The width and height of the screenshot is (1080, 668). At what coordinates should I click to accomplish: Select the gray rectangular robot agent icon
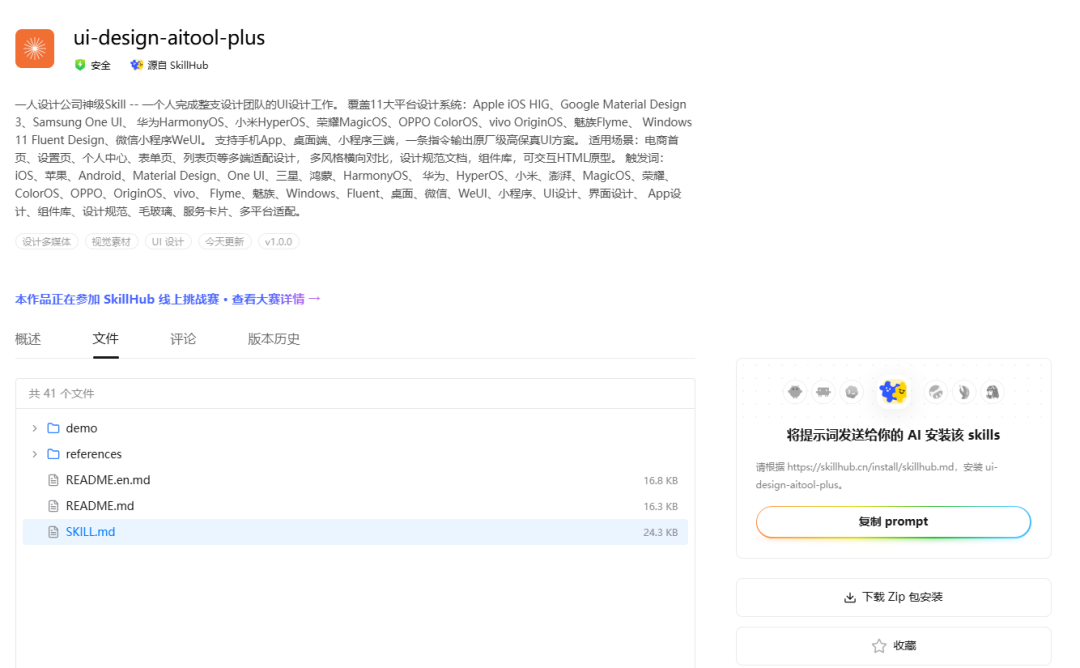tap(823, 392)
